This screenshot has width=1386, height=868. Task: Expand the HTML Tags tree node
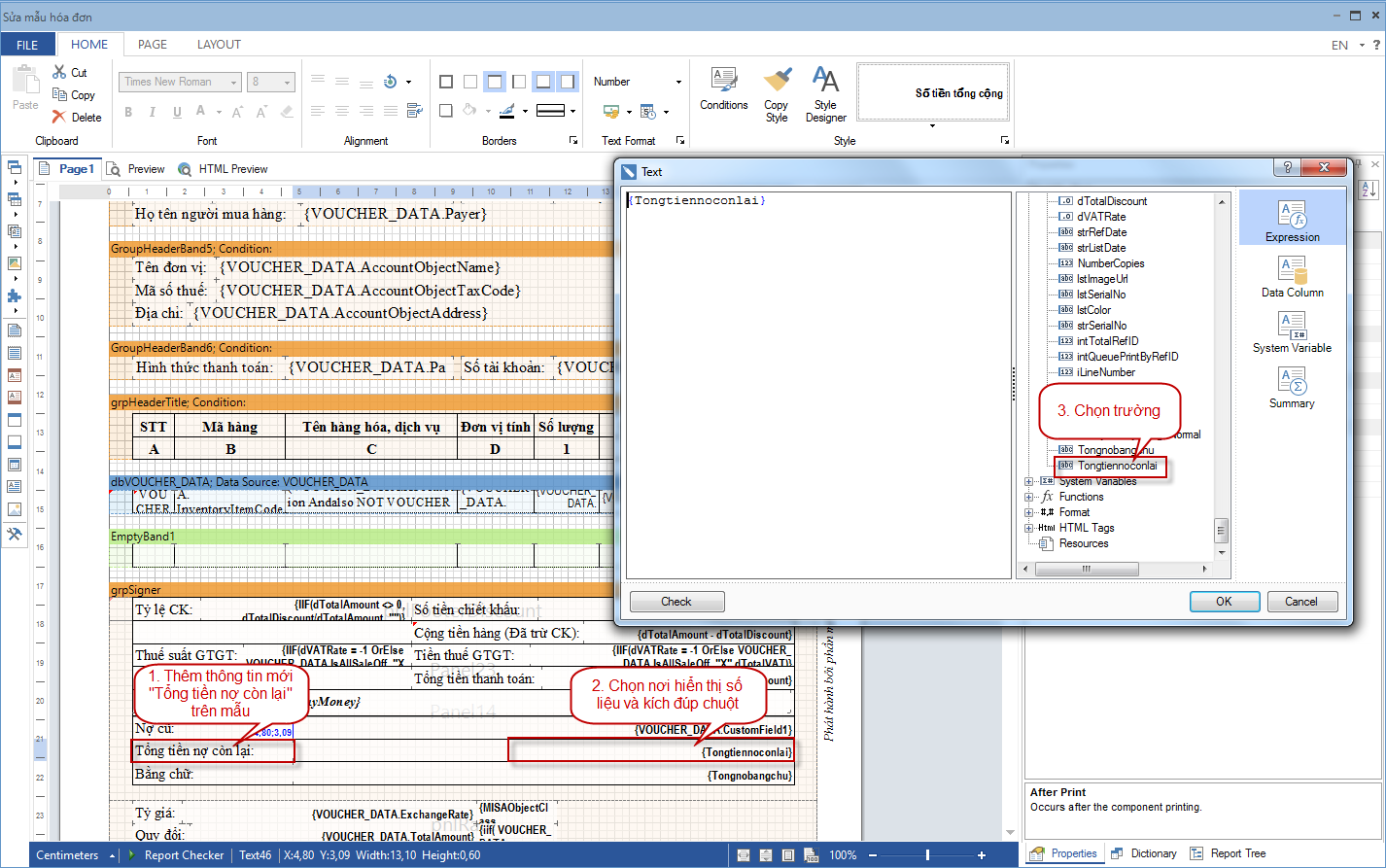tap(1028, 528)
